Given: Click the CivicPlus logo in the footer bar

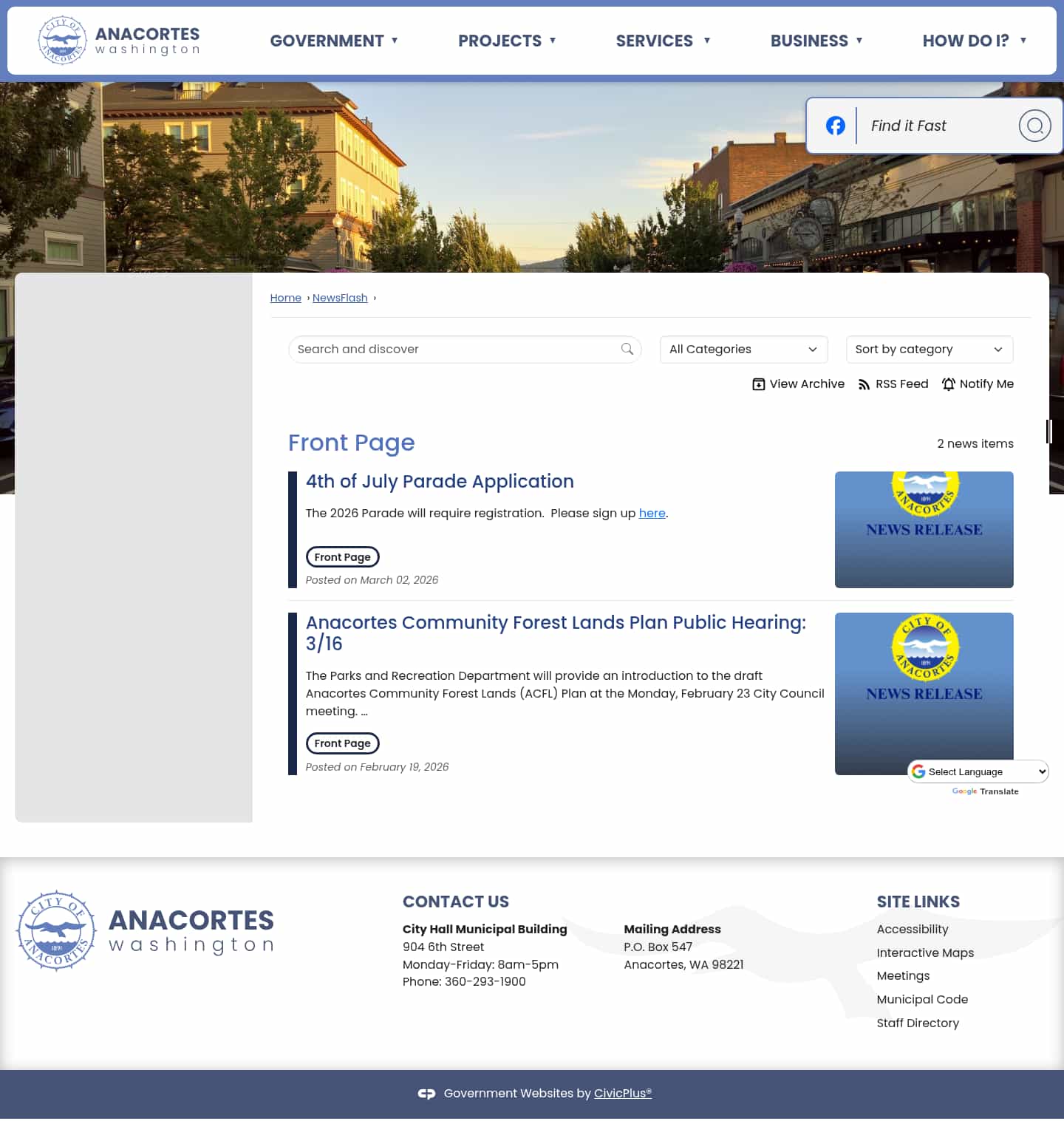Looking at the screenshot, I should [x=427, y=1093].
